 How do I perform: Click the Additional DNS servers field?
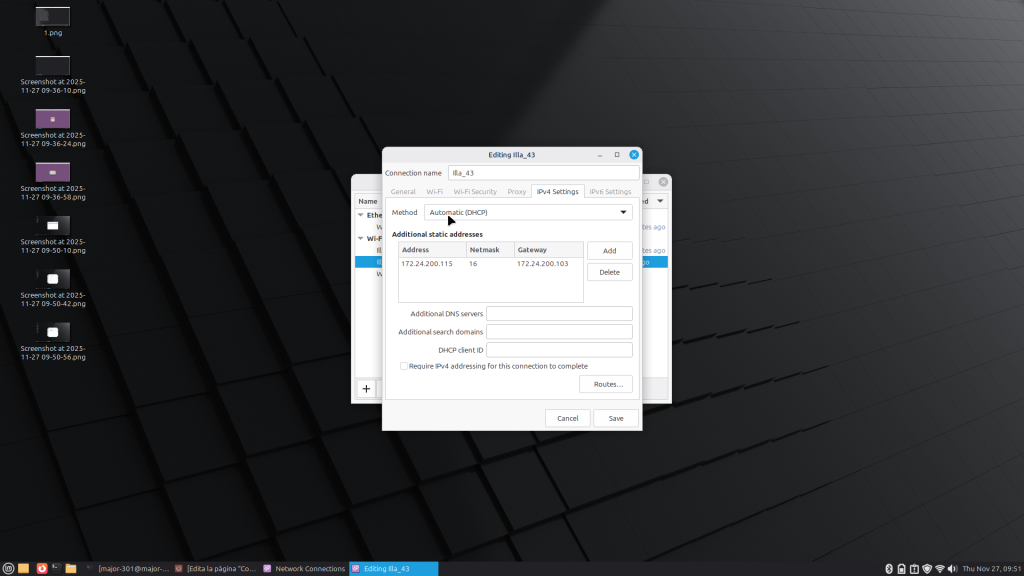coord(559,314)
